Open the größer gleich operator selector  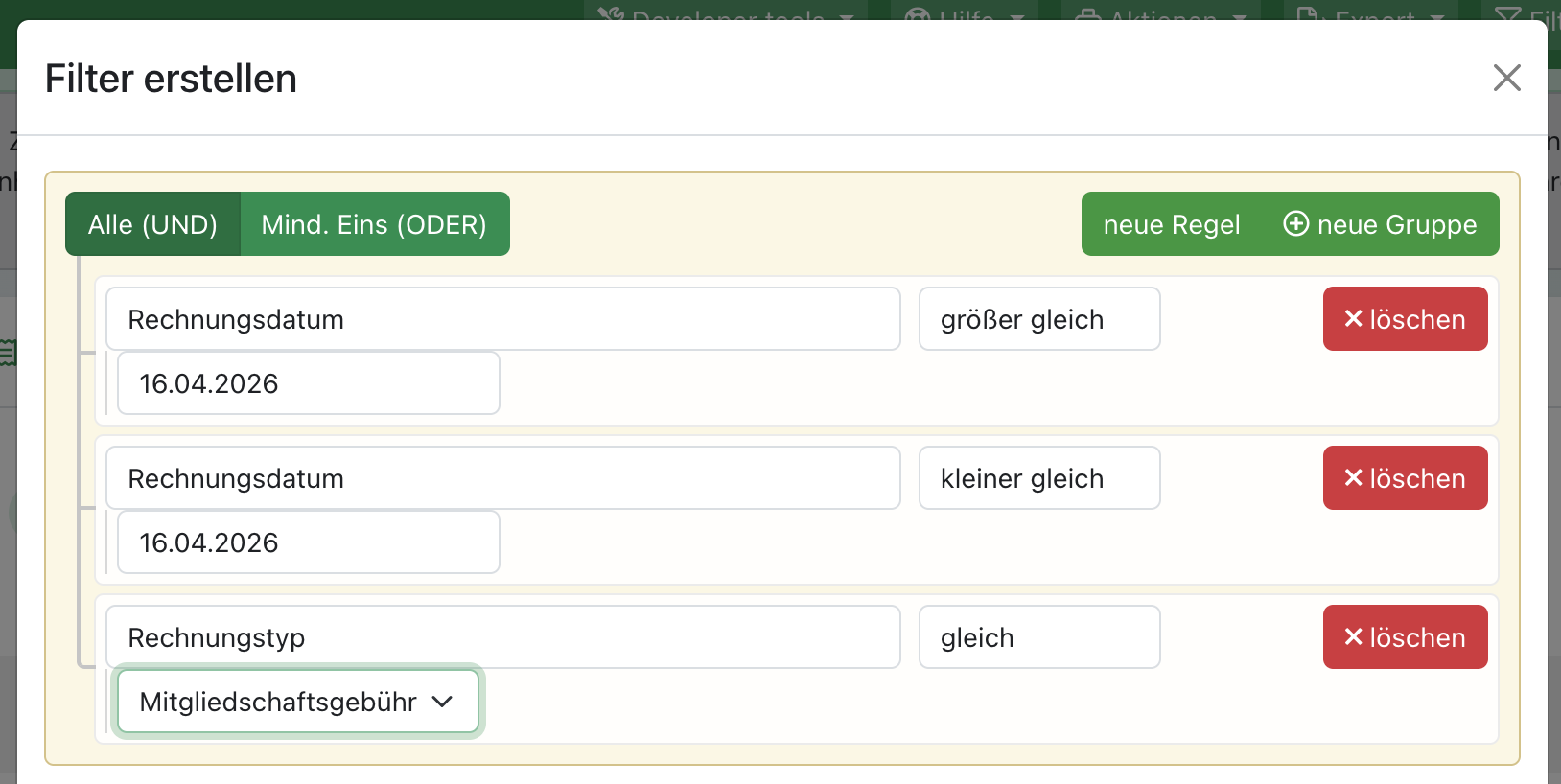click(x=1038, y=319)
